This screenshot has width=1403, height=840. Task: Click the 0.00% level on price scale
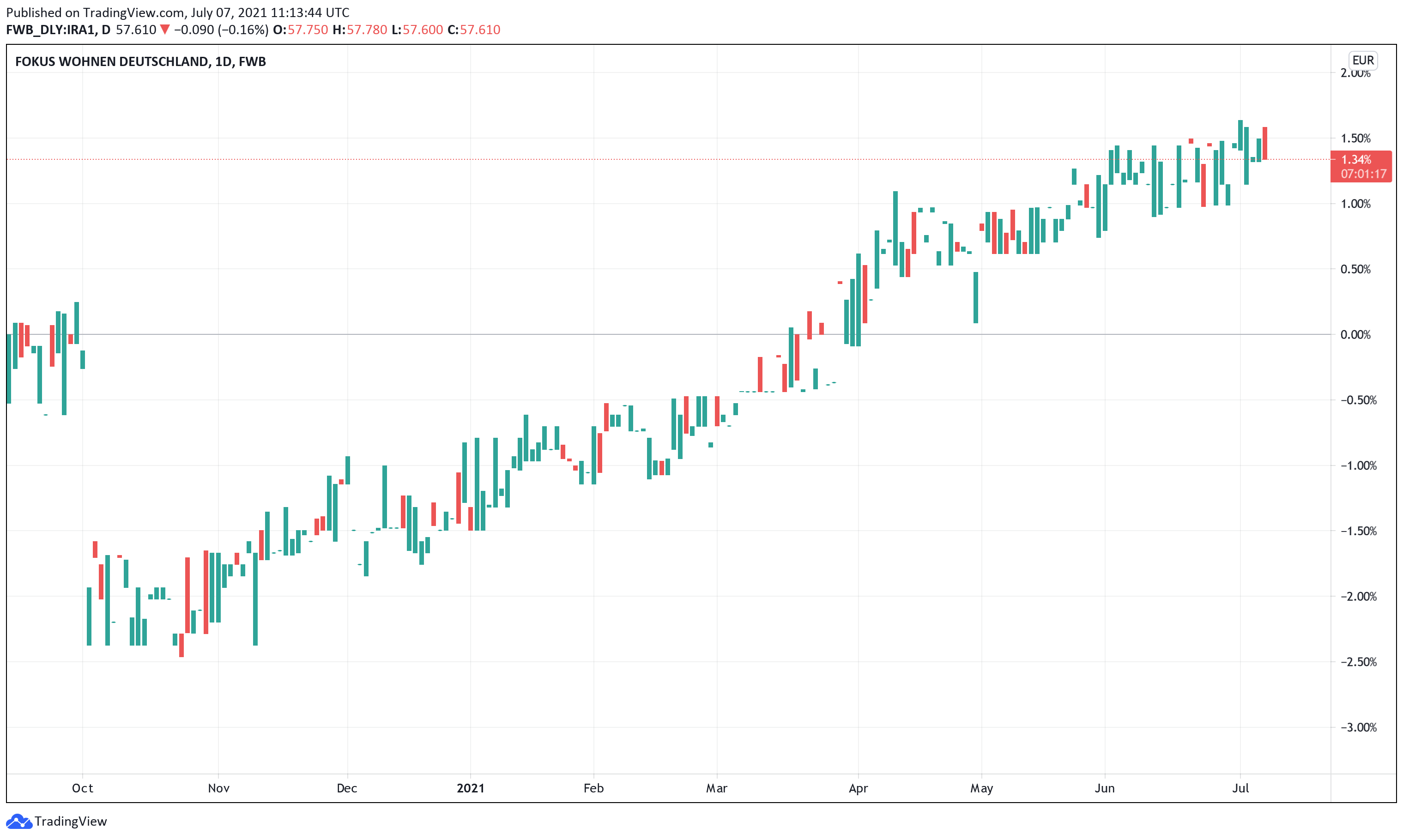click(1355, 334)
